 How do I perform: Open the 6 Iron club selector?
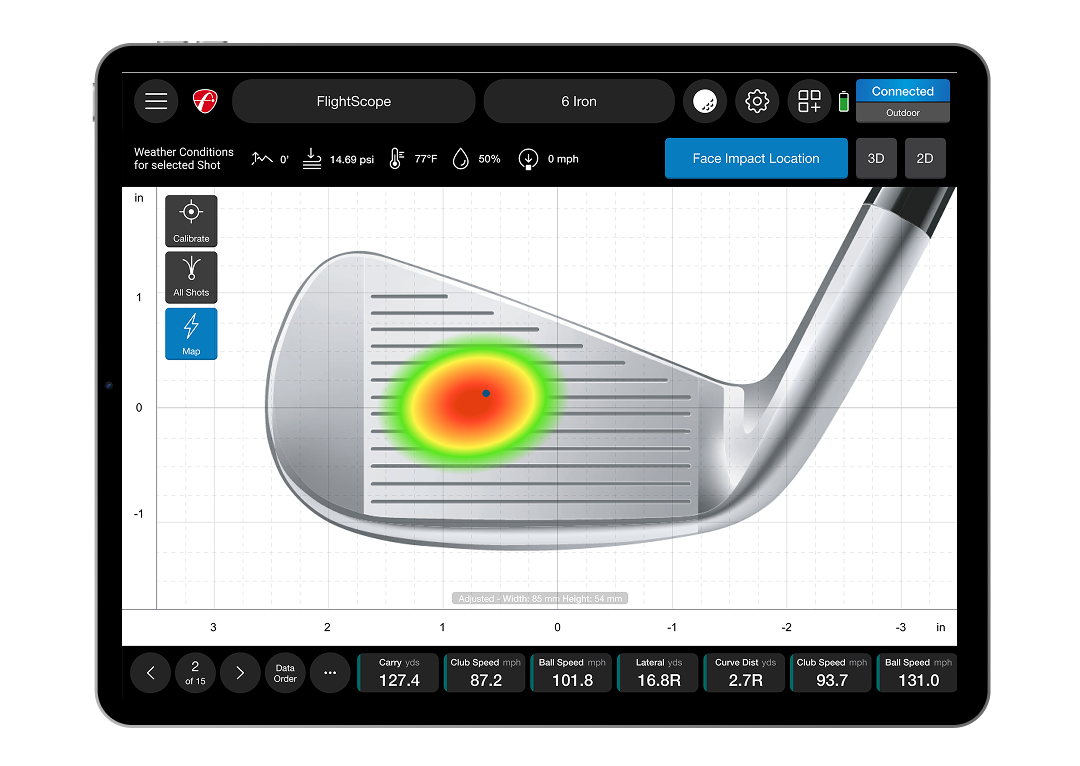(x=578, y=101)
